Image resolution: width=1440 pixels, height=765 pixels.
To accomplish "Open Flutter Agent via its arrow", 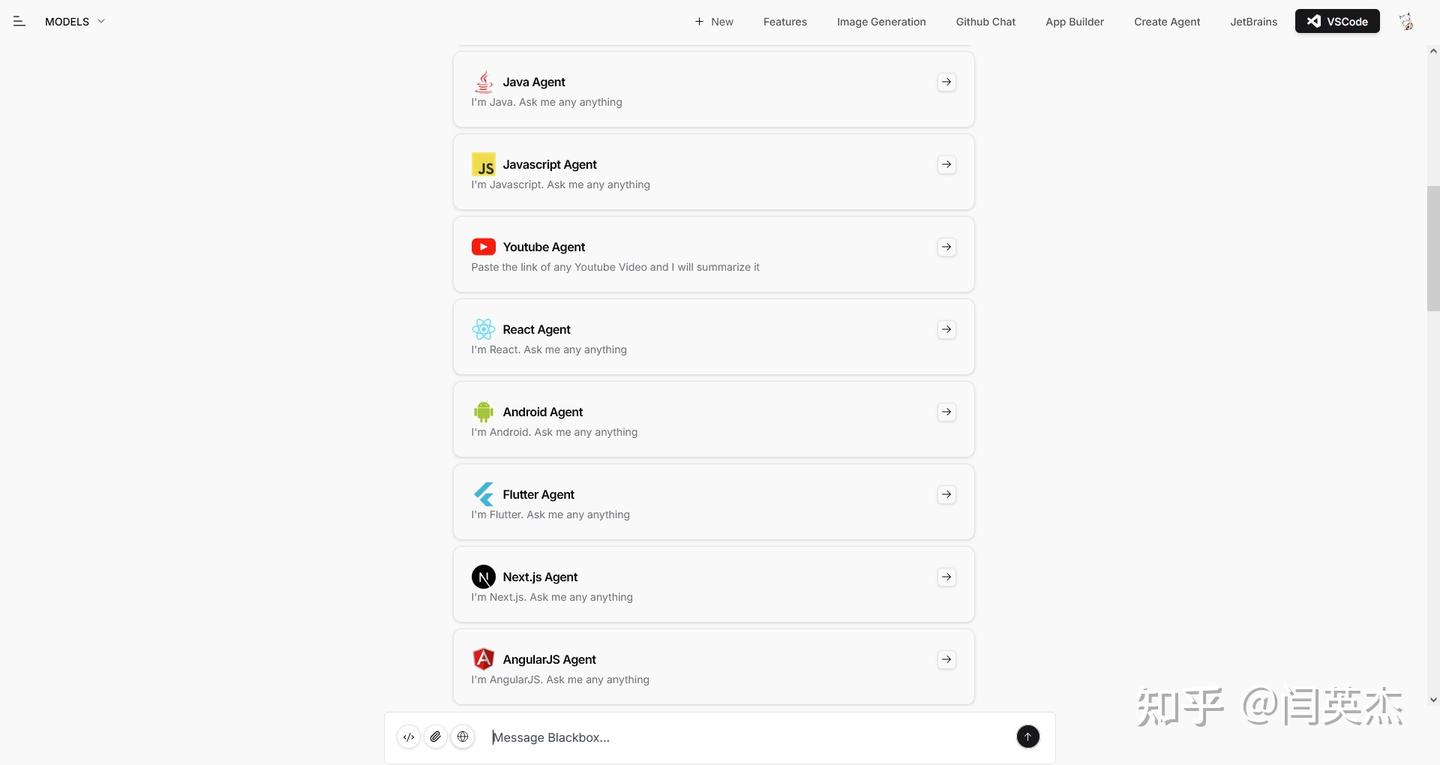I will [946, 494].
